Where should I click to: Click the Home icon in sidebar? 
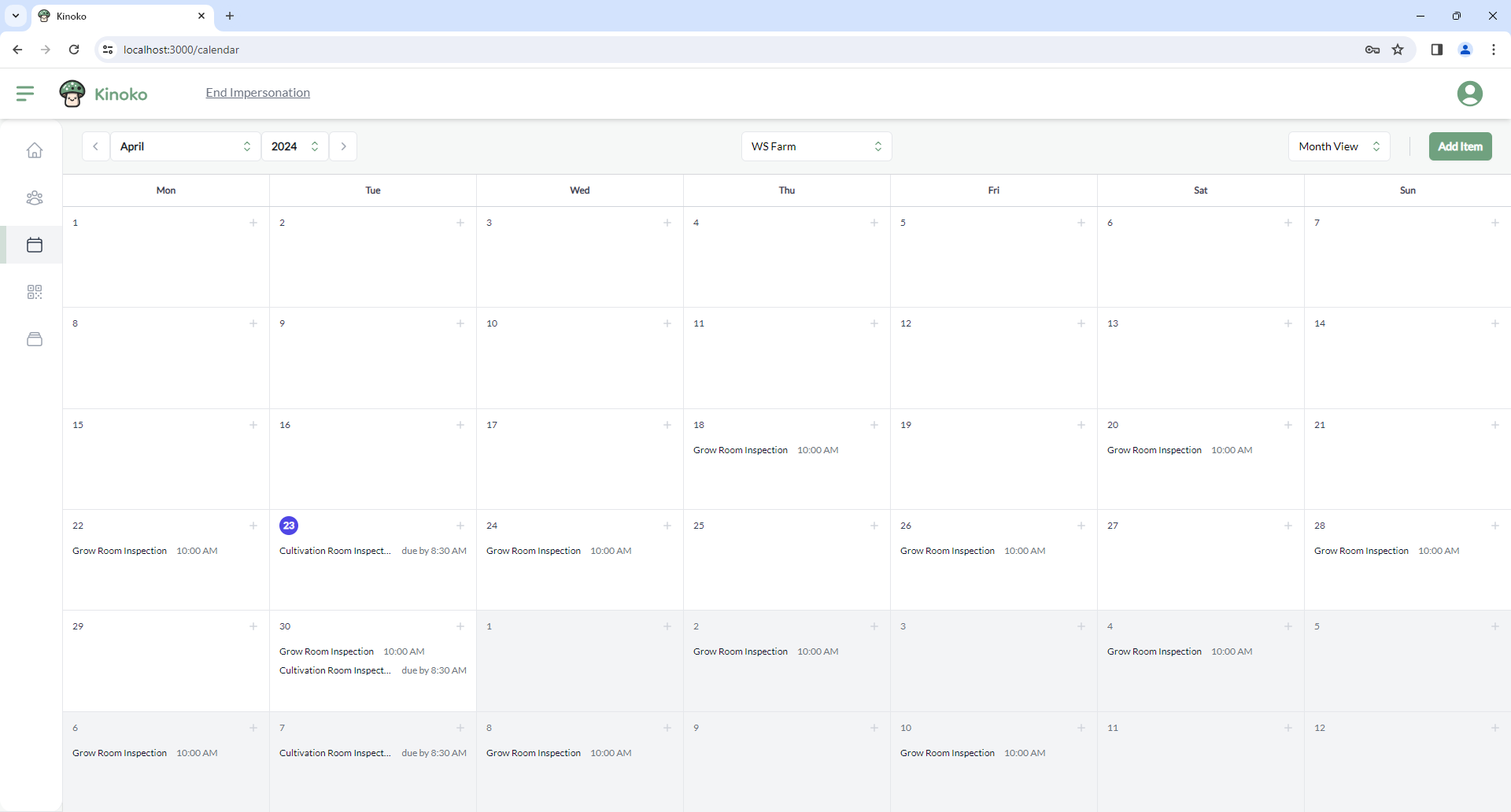tap(35, 150)
